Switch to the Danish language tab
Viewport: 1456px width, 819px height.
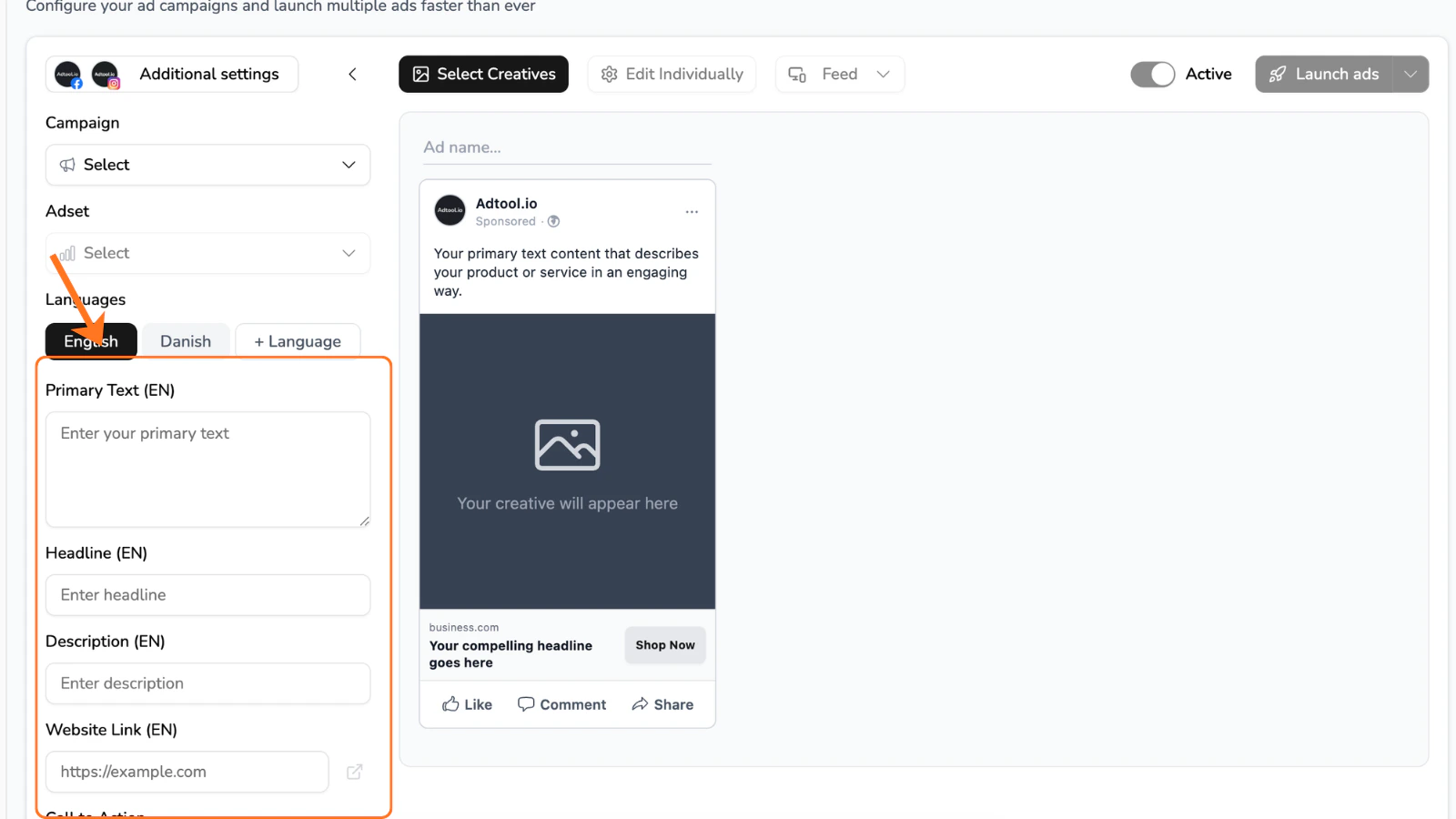coord(186,341)
